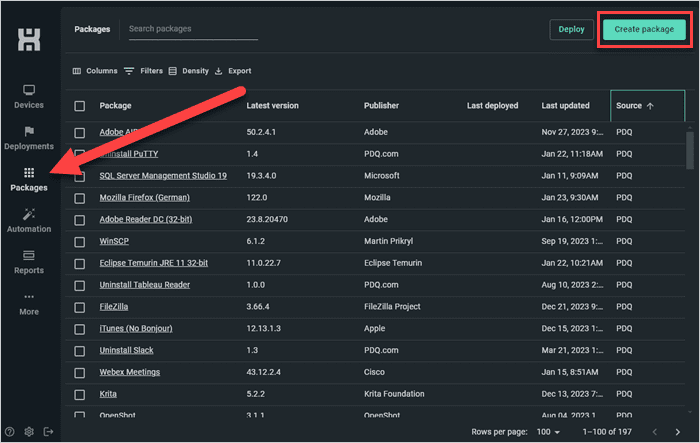Open the More menu in sidebar
The image size is (700, 443).
(29, 304)
